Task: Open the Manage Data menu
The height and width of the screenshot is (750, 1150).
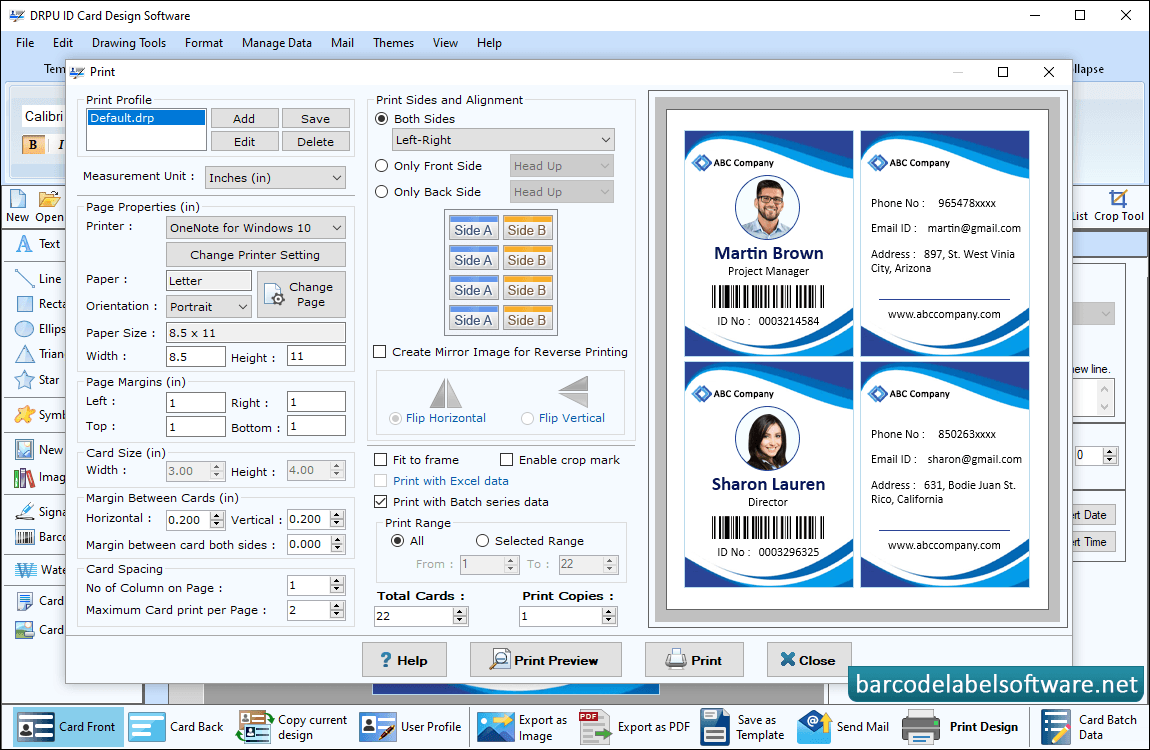Action: 276,43
